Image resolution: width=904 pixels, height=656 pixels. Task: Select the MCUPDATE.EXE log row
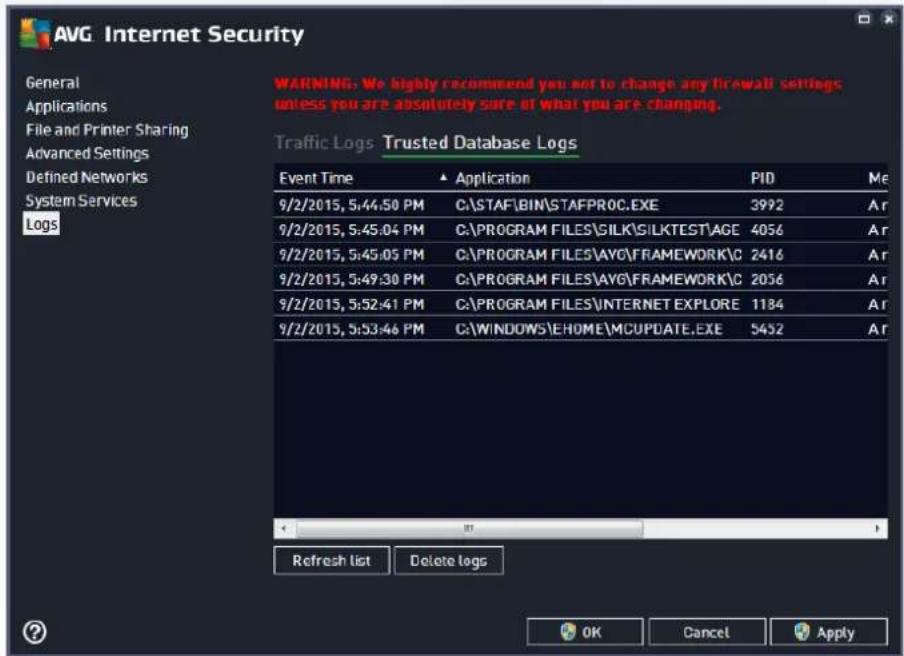[x=580, y=329]
